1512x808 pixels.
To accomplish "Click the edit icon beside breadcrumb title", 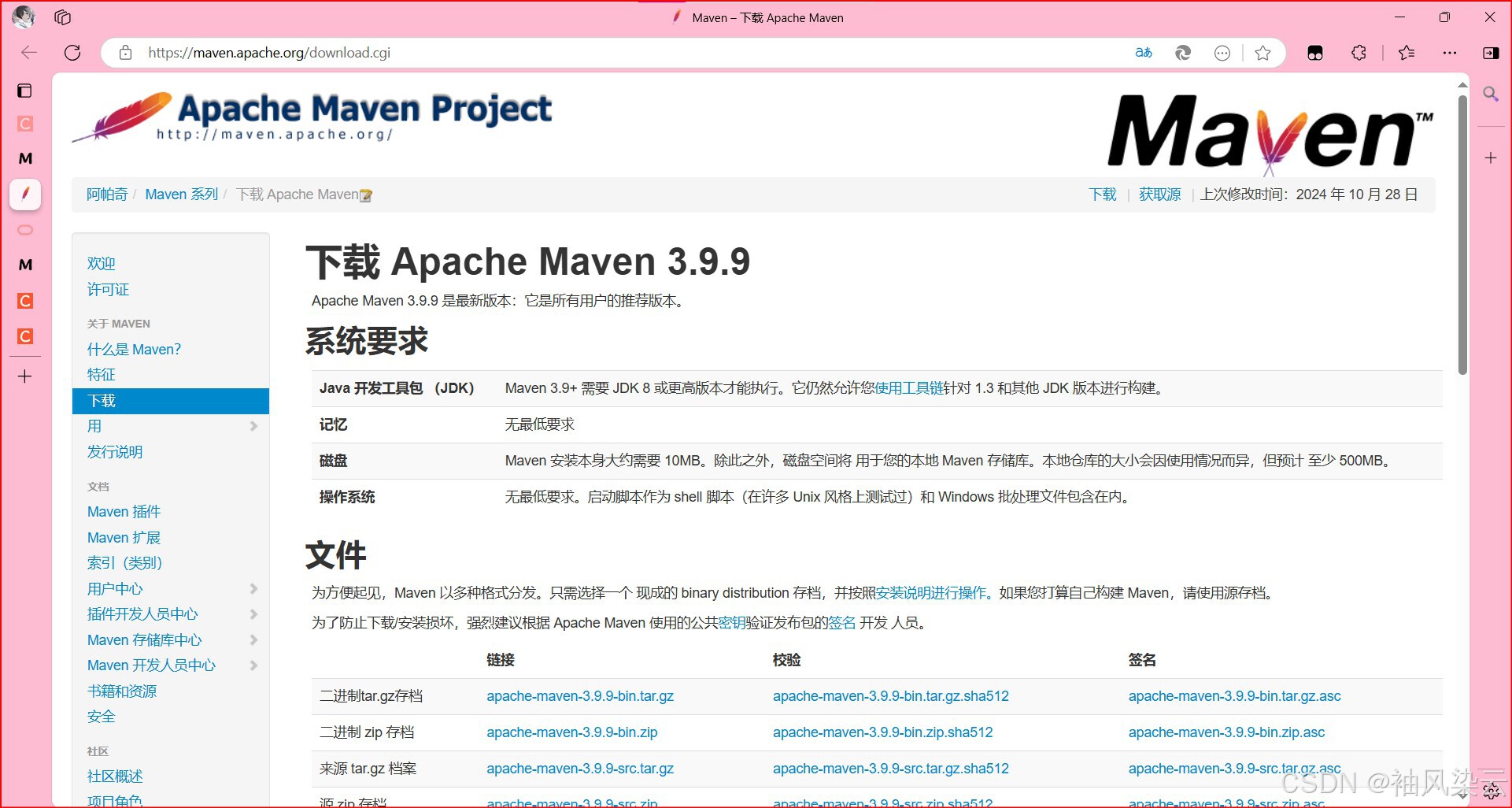I will click(366, 195).
